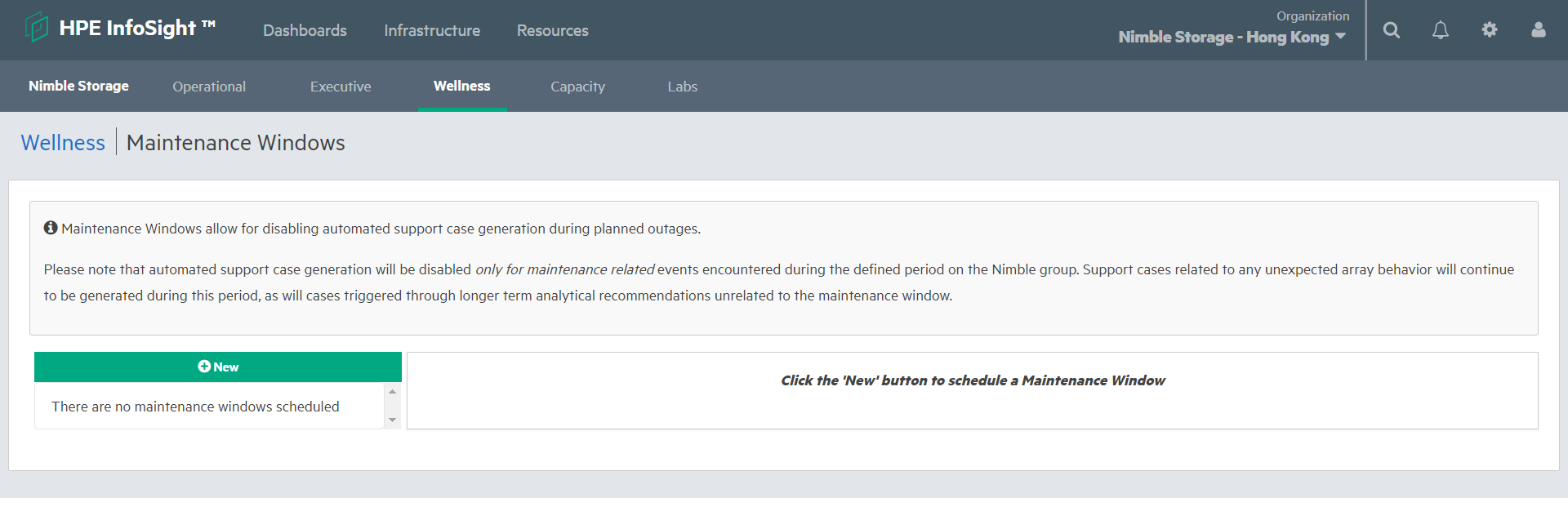Click "Click the 'New' button to schedule" hint text
Viewport: 1568px width, 529px height.
click(x=973, y=380)
